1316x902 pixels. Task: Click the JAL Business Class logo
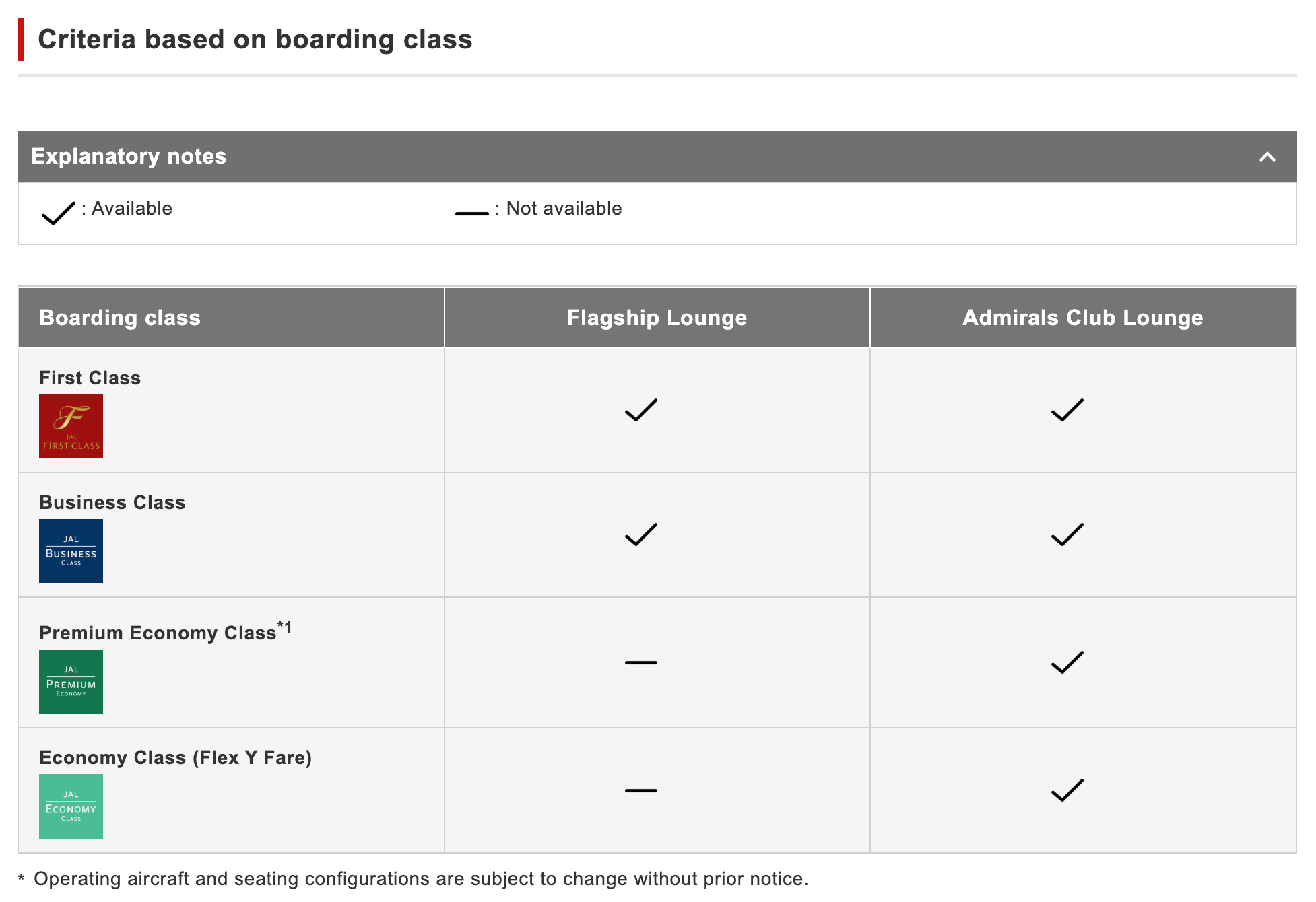coord(71,551)
